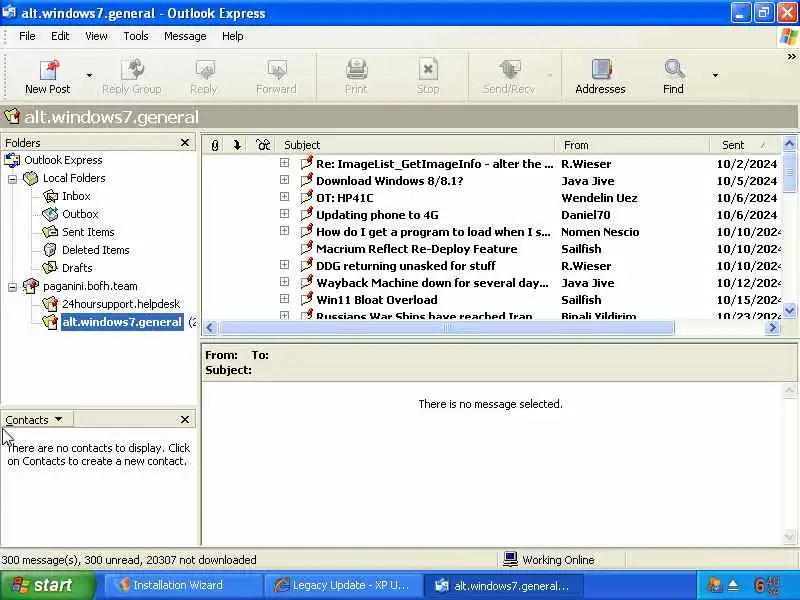Open the Windows Start button
The height and width of the screenshot is (600, 800).
(47, 585)
